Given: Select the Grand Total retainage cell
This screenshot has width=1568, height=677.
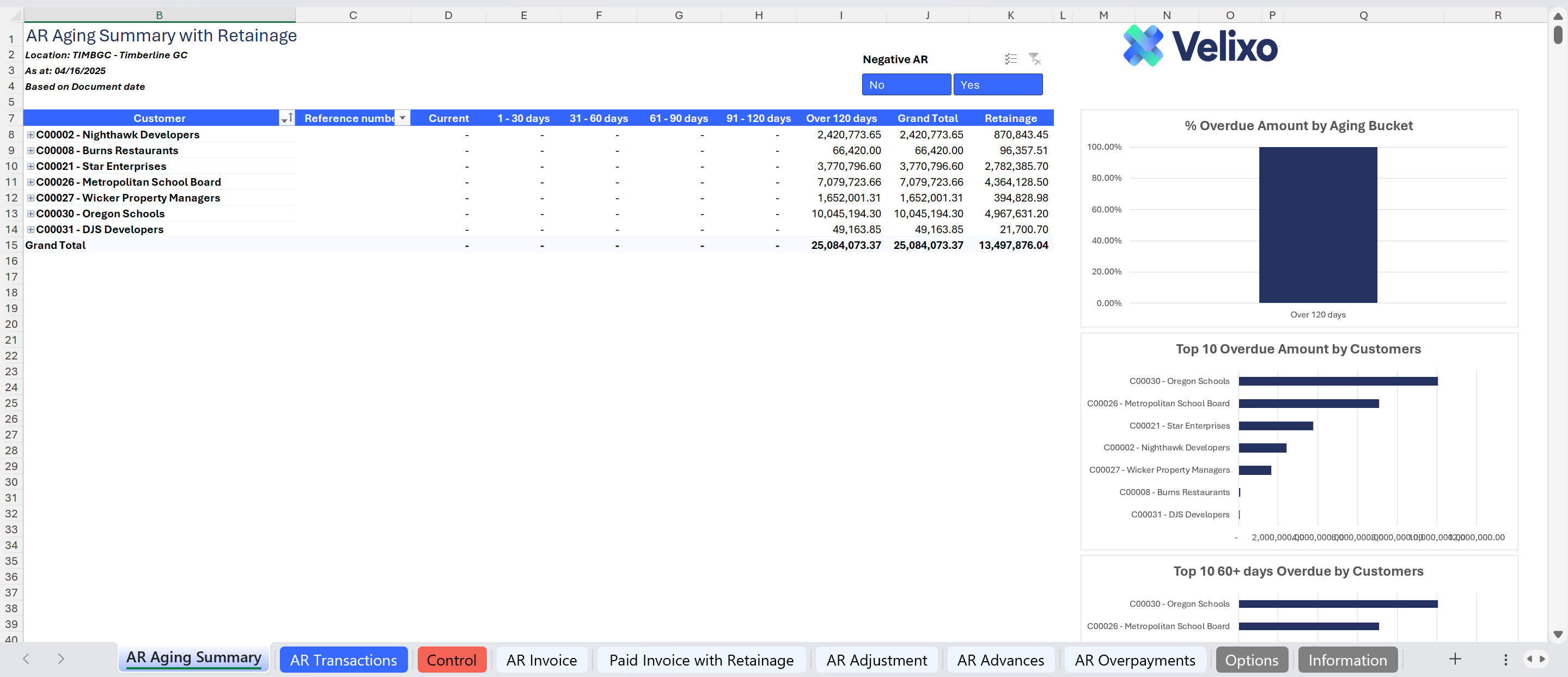Looking at the screenshot, I should pyautogui.click(x=1013, y=245).
